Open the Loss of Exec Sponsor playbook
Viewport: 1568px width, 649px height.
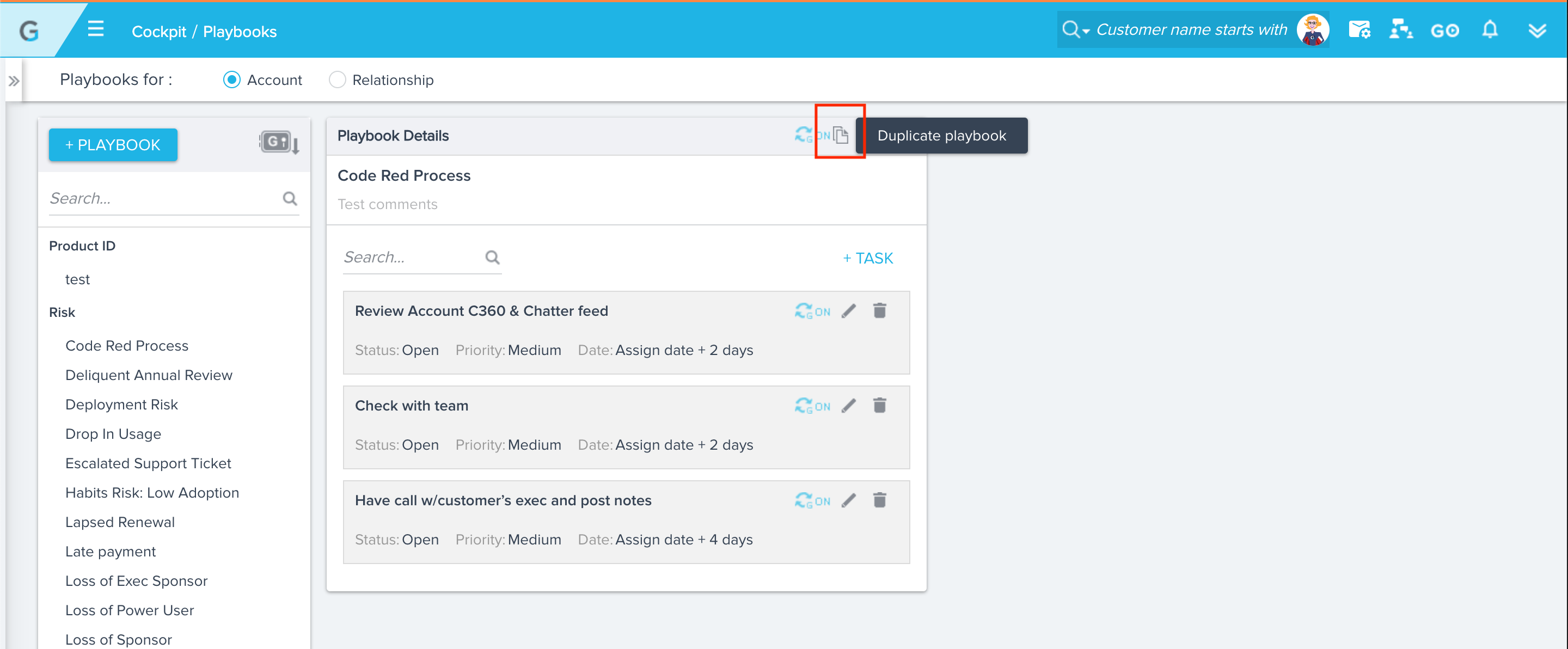point(136,580)
